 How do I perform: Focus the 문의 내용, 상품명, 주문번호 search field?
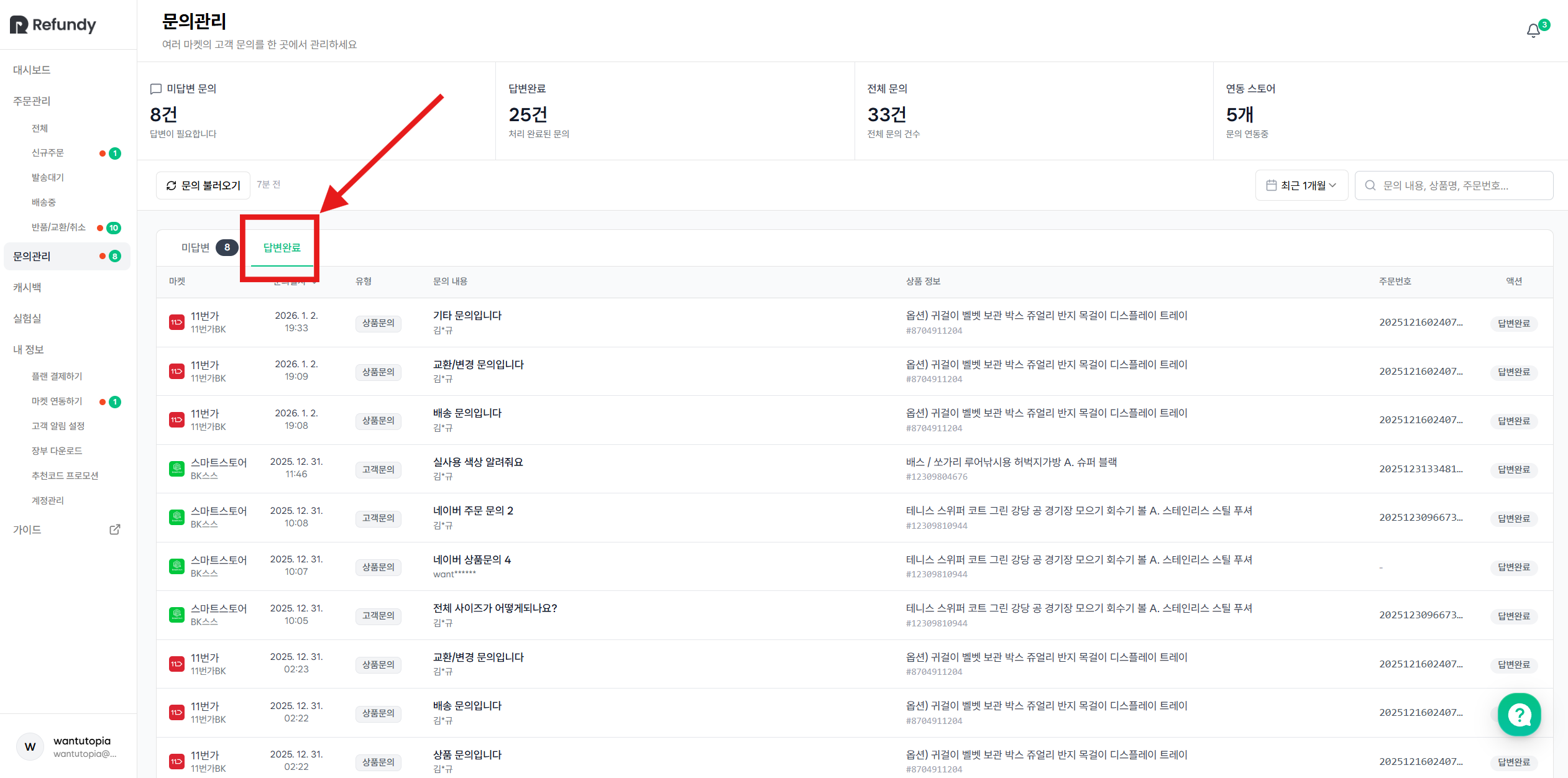(1454, 185)
